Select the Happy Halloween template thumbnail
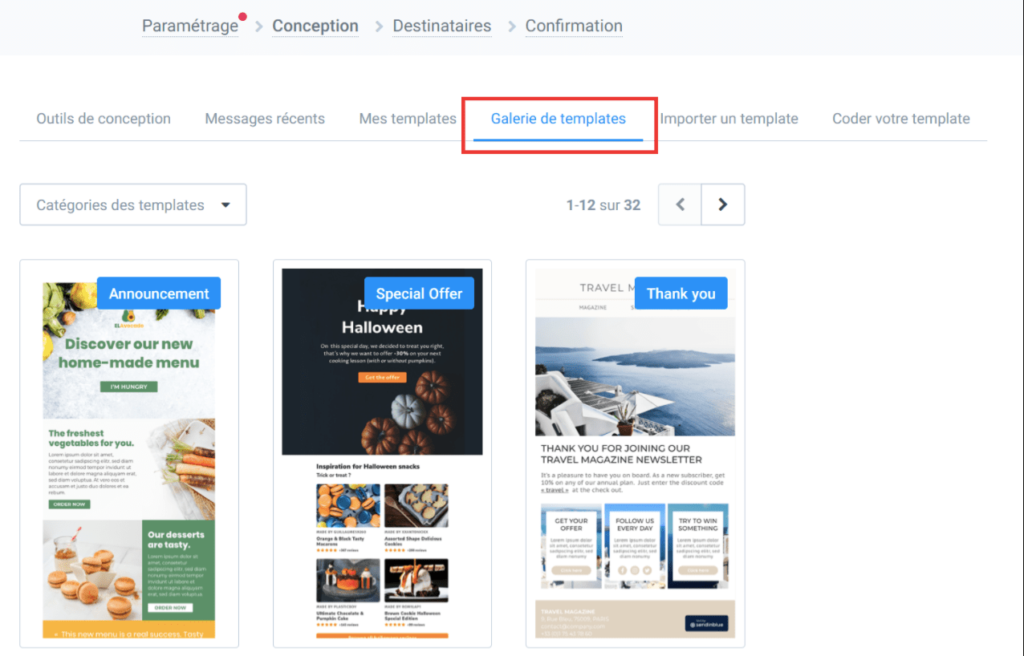The height and width of the screenshot is (656, 1024). pos(382,453)
